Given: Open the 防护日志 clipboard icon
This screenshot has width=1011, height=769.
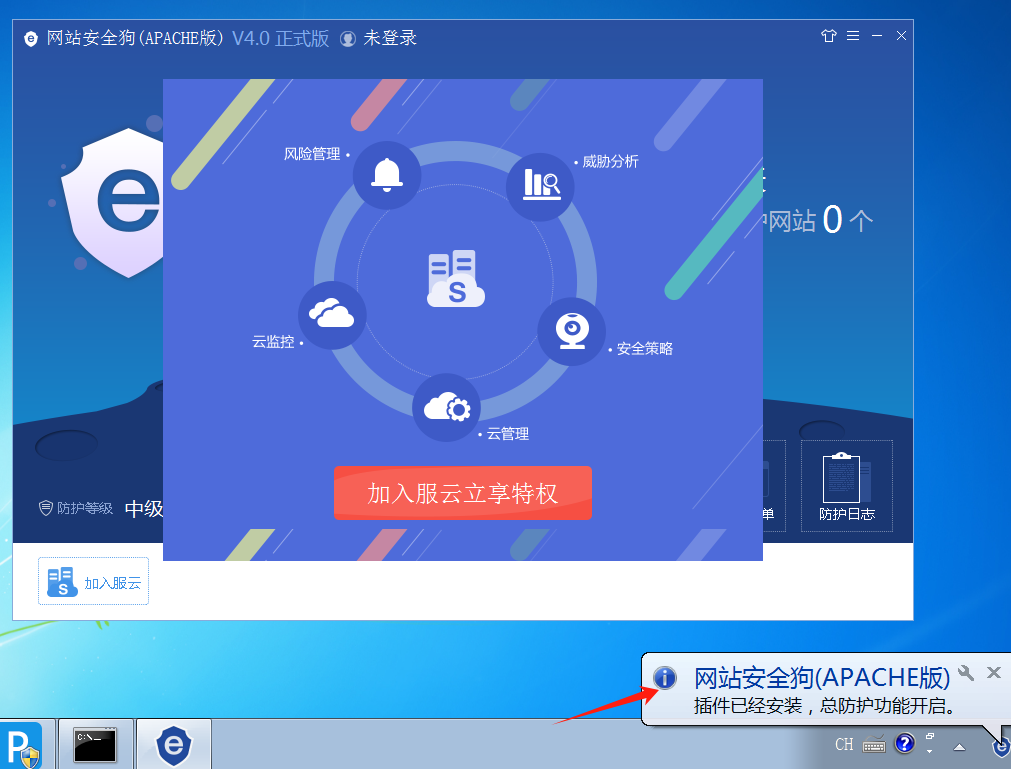Looking at the screenshot, I should point(847,486).
